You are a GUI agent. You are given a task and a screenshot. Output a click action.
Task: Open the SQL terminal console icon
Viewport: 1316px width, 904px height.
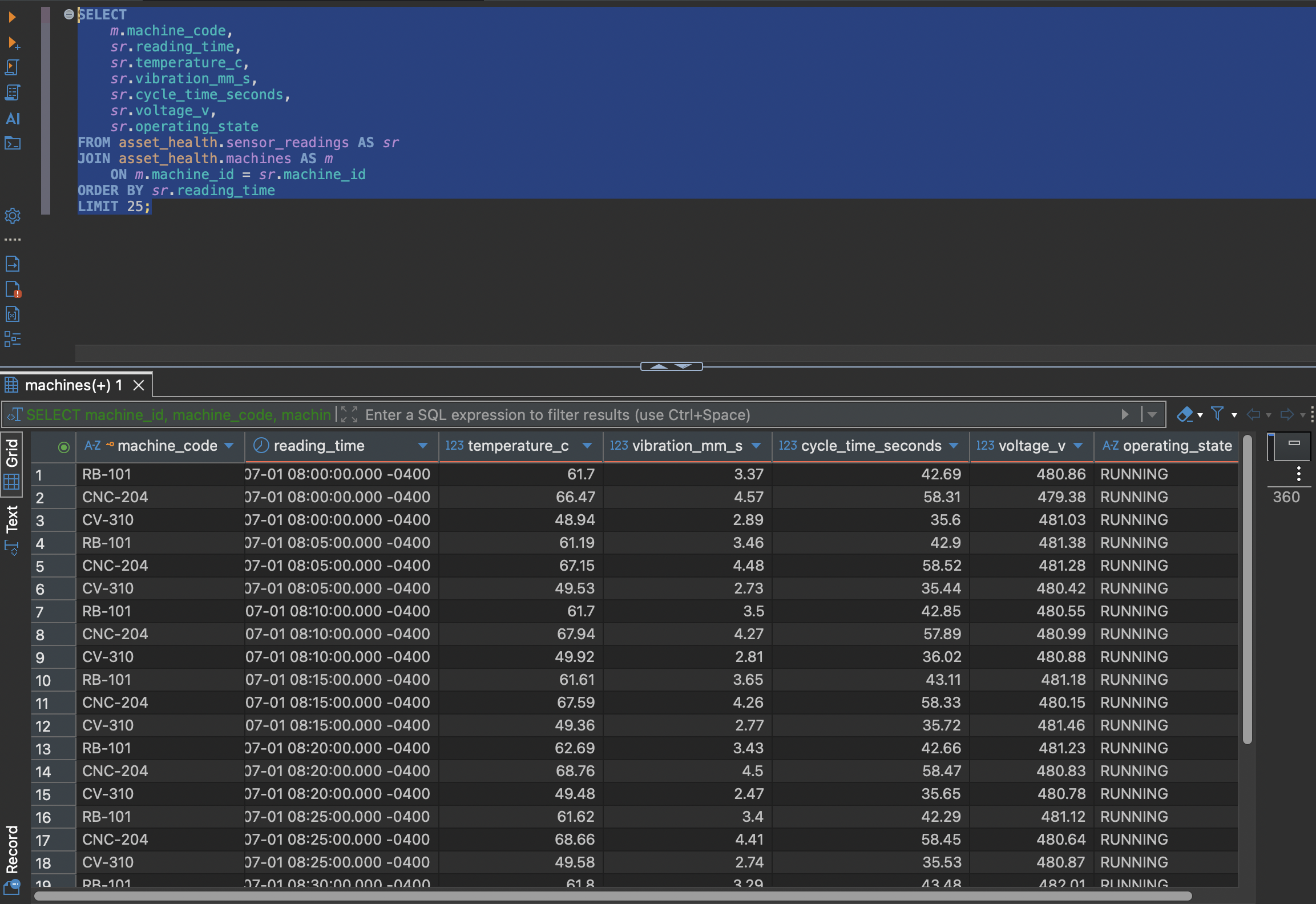[x=12, y=143]
